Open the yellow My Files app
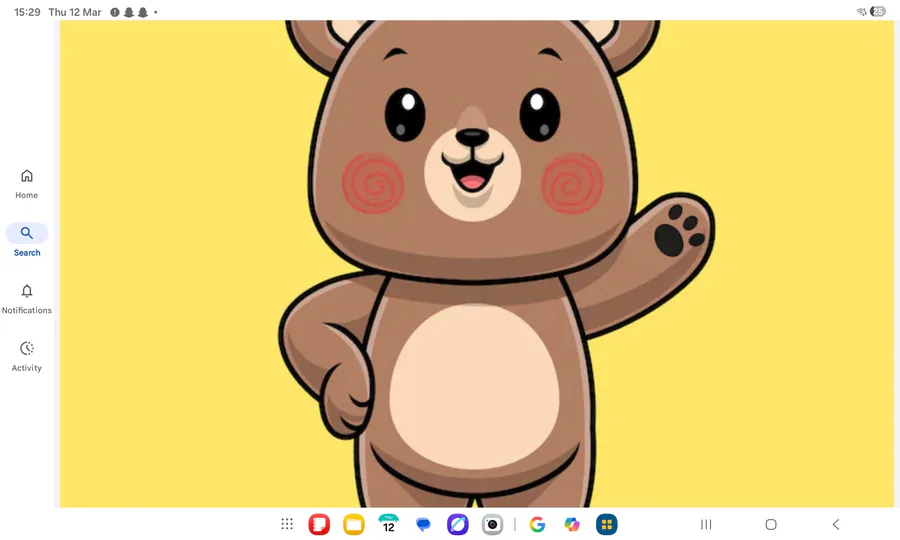900x540 pixels. (x=354, y=525)
